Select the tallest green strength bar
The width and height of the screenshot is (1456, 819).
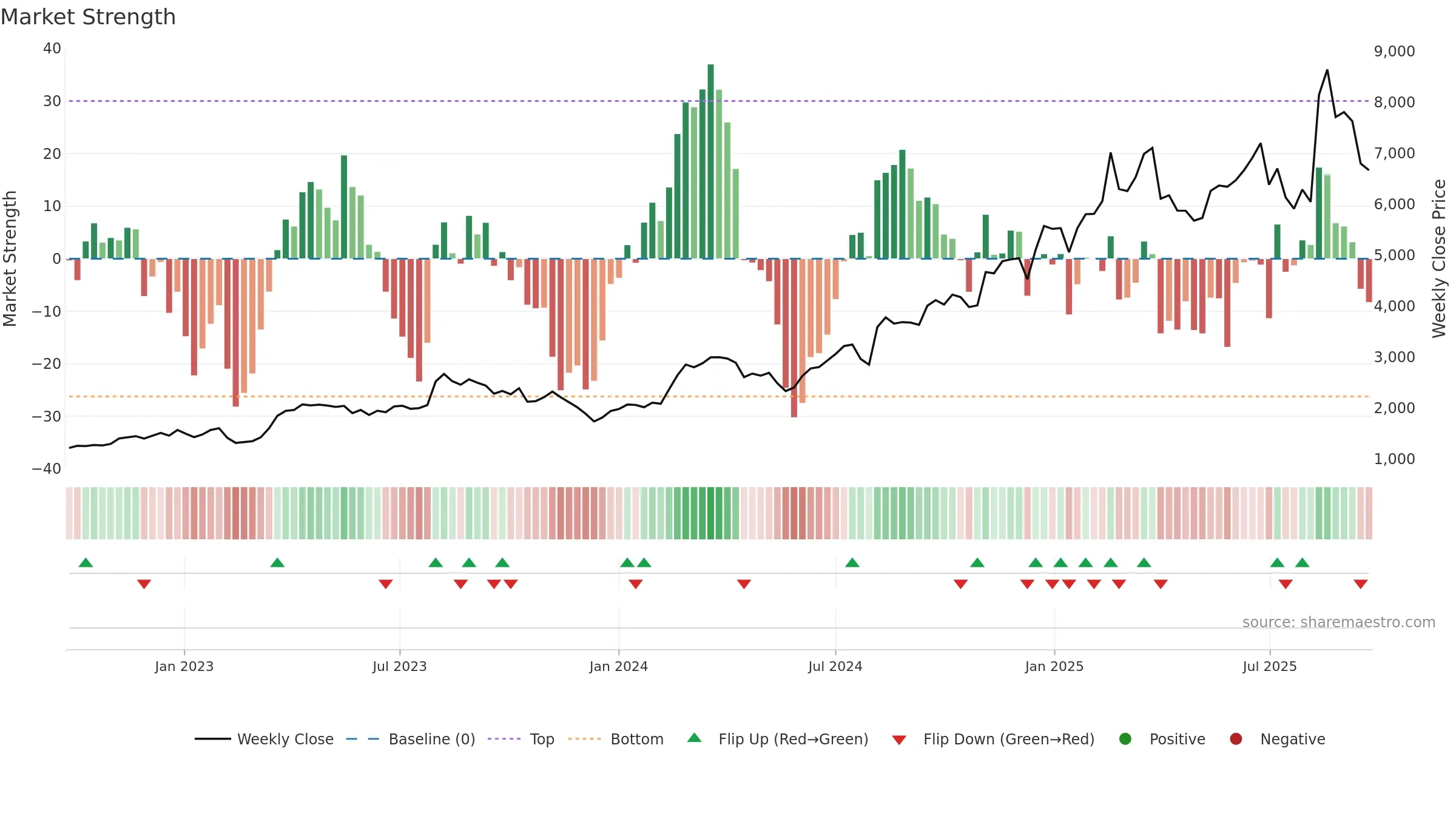pos(710,161)
